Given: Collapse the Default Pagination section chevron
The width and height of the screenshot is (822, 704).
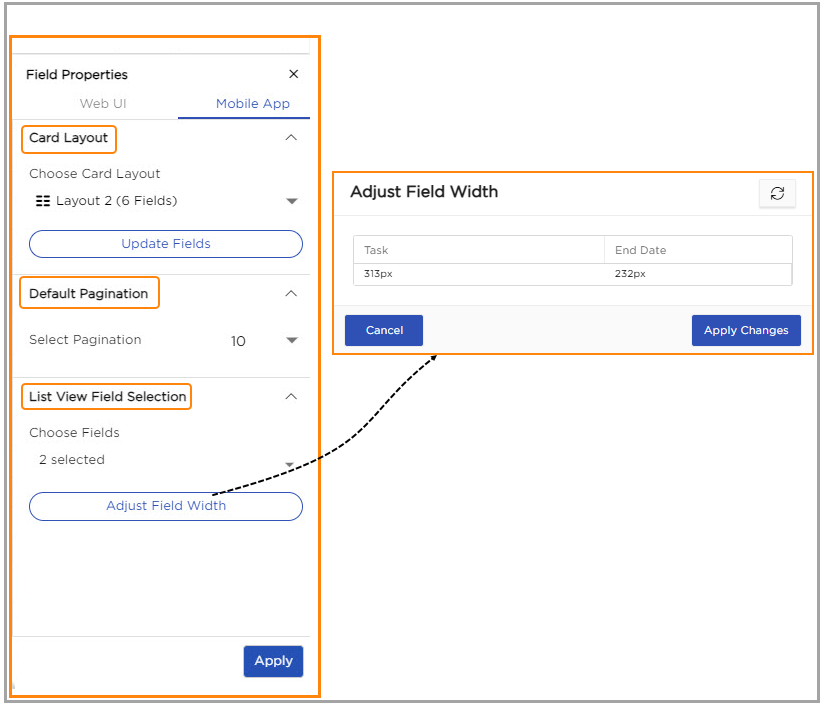Looking at the screenshot, I should coord(291,294).
